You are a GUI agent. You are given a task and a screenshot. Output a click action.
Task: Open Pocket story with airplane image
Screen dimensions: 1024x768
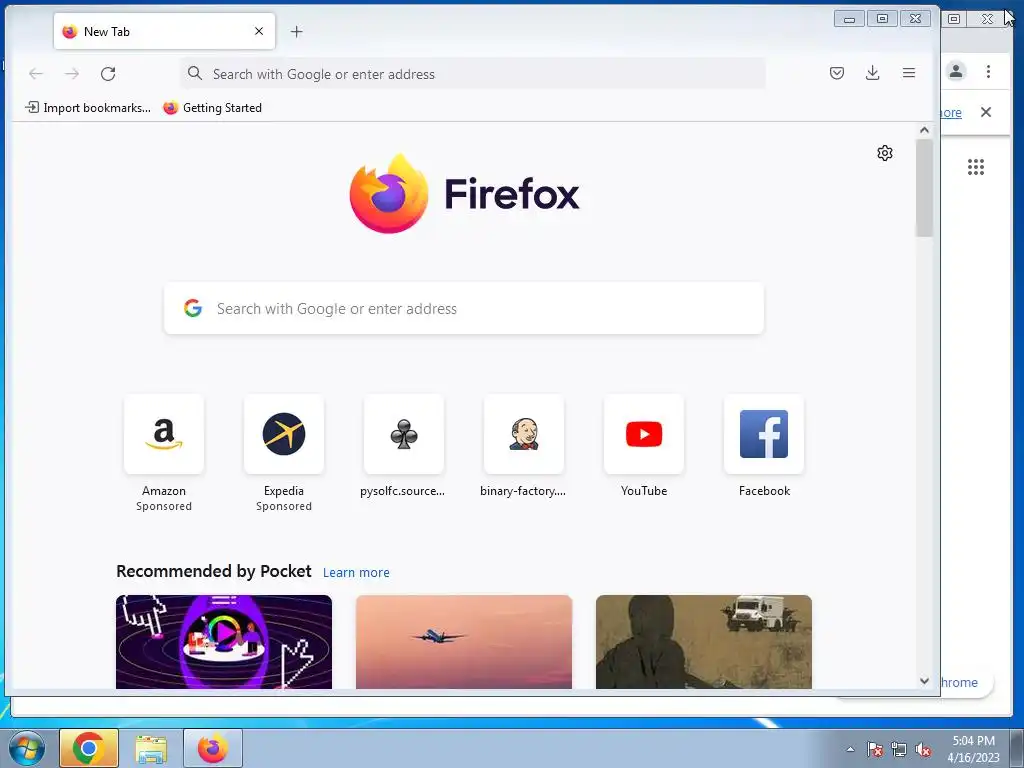click(x=464, y=641)
